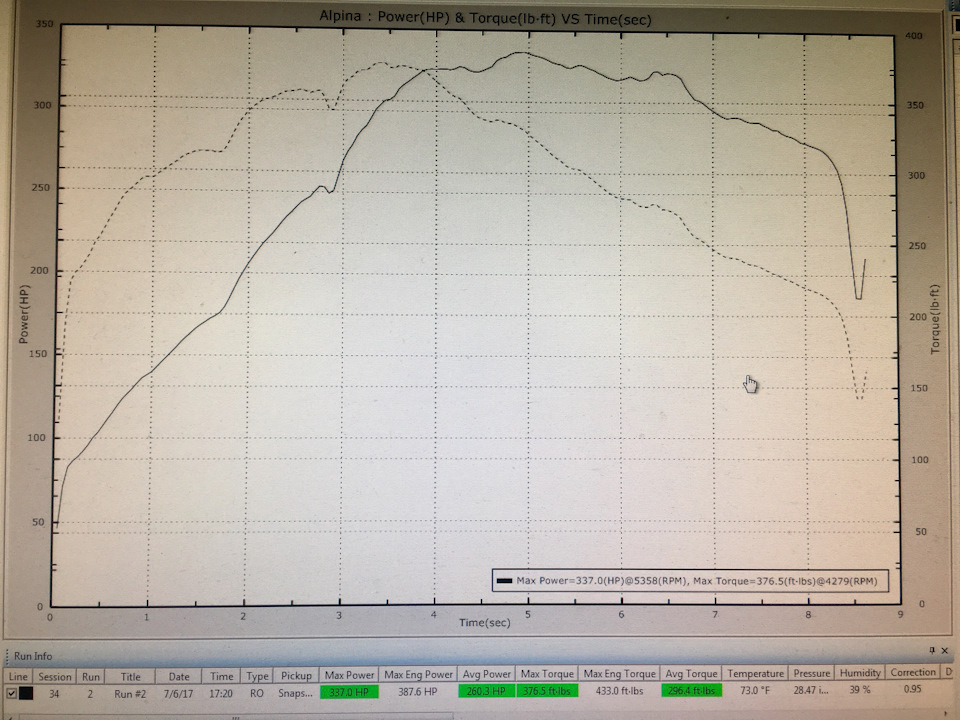The width and height of the screenshot is (960, 720).
Task: Click the Time(sec) x-axis label
Action: click(x=484, y=623)
